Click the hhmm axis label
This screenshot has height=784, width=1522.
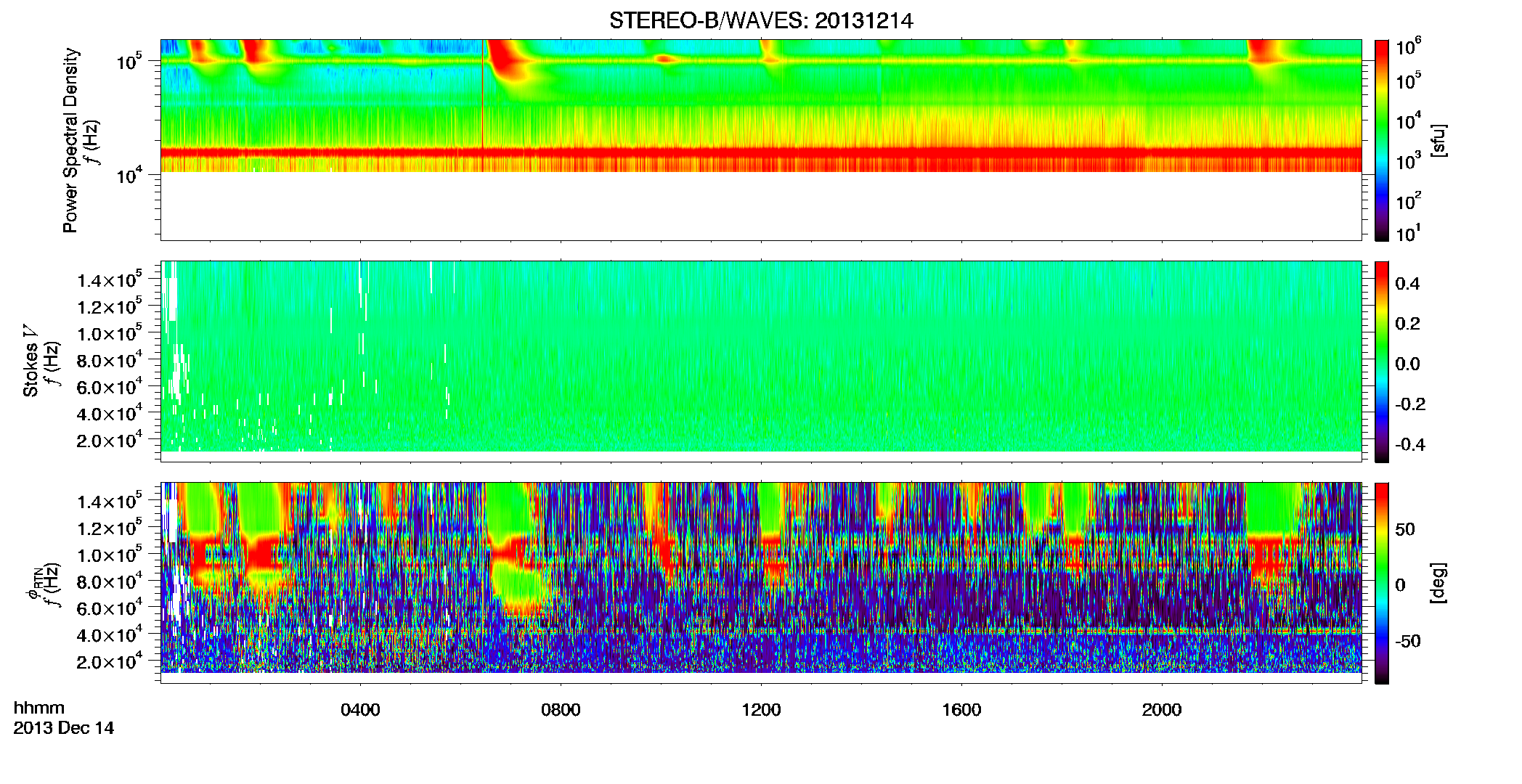[39, 709]
